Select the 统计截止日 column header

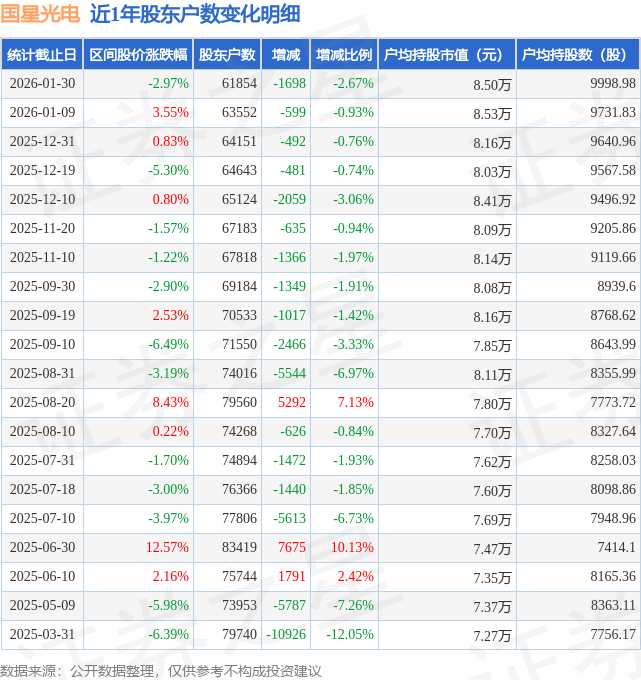coord(41,55)
